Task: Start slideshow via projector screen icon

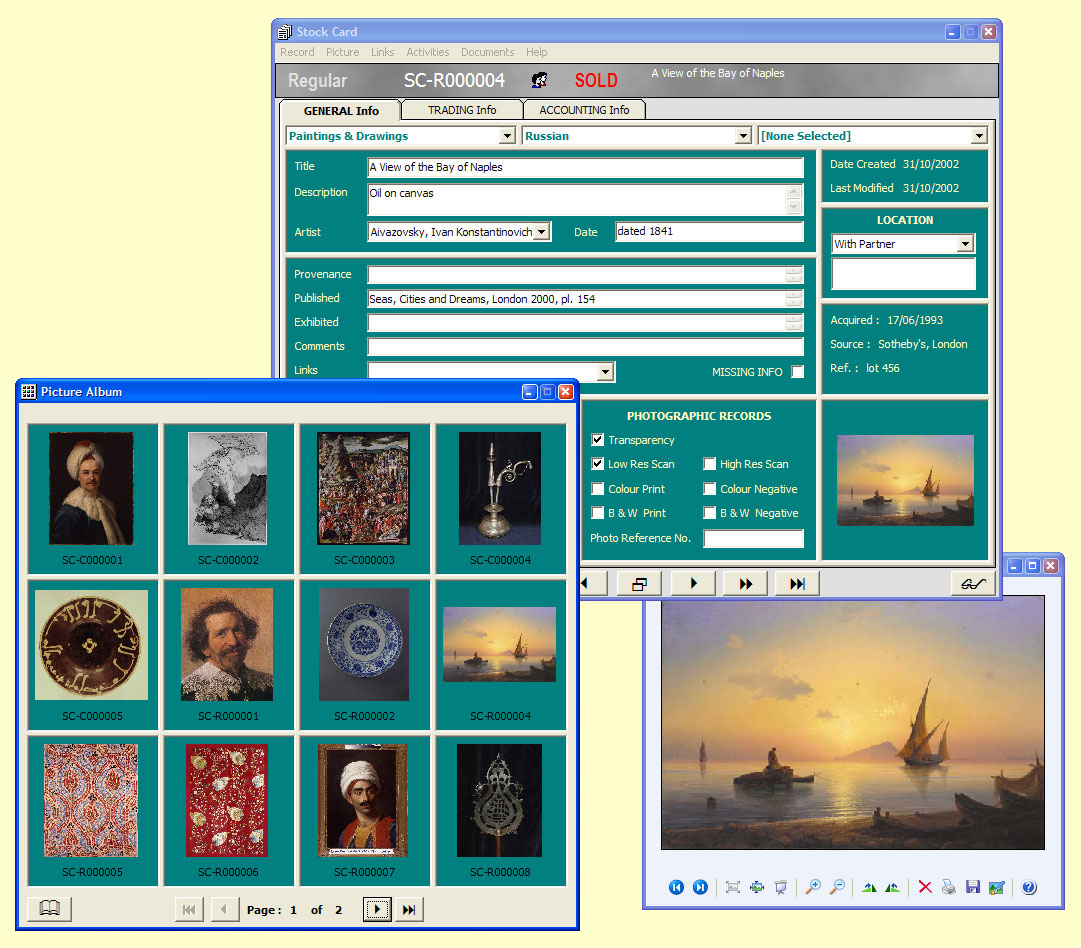Action: 780,887
